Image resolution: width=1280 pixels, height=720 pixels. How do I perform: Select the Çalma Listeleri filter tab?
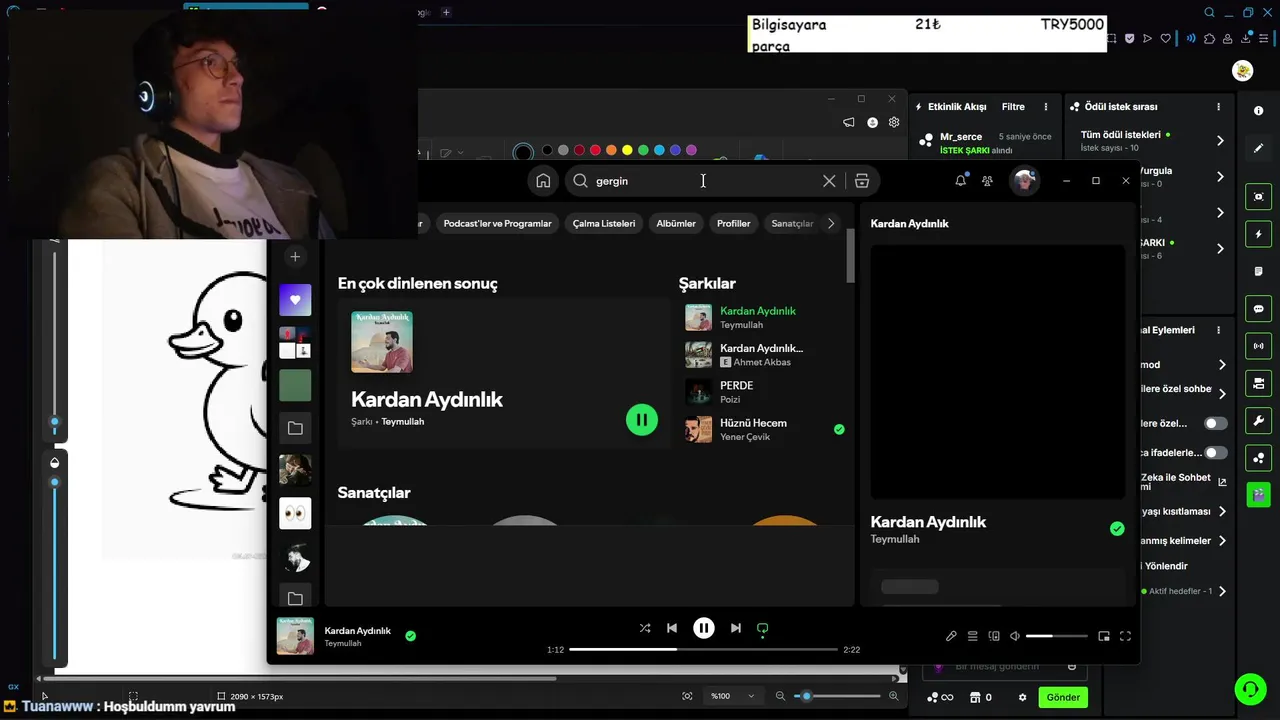pyautogui.click(x=604, y=224)
